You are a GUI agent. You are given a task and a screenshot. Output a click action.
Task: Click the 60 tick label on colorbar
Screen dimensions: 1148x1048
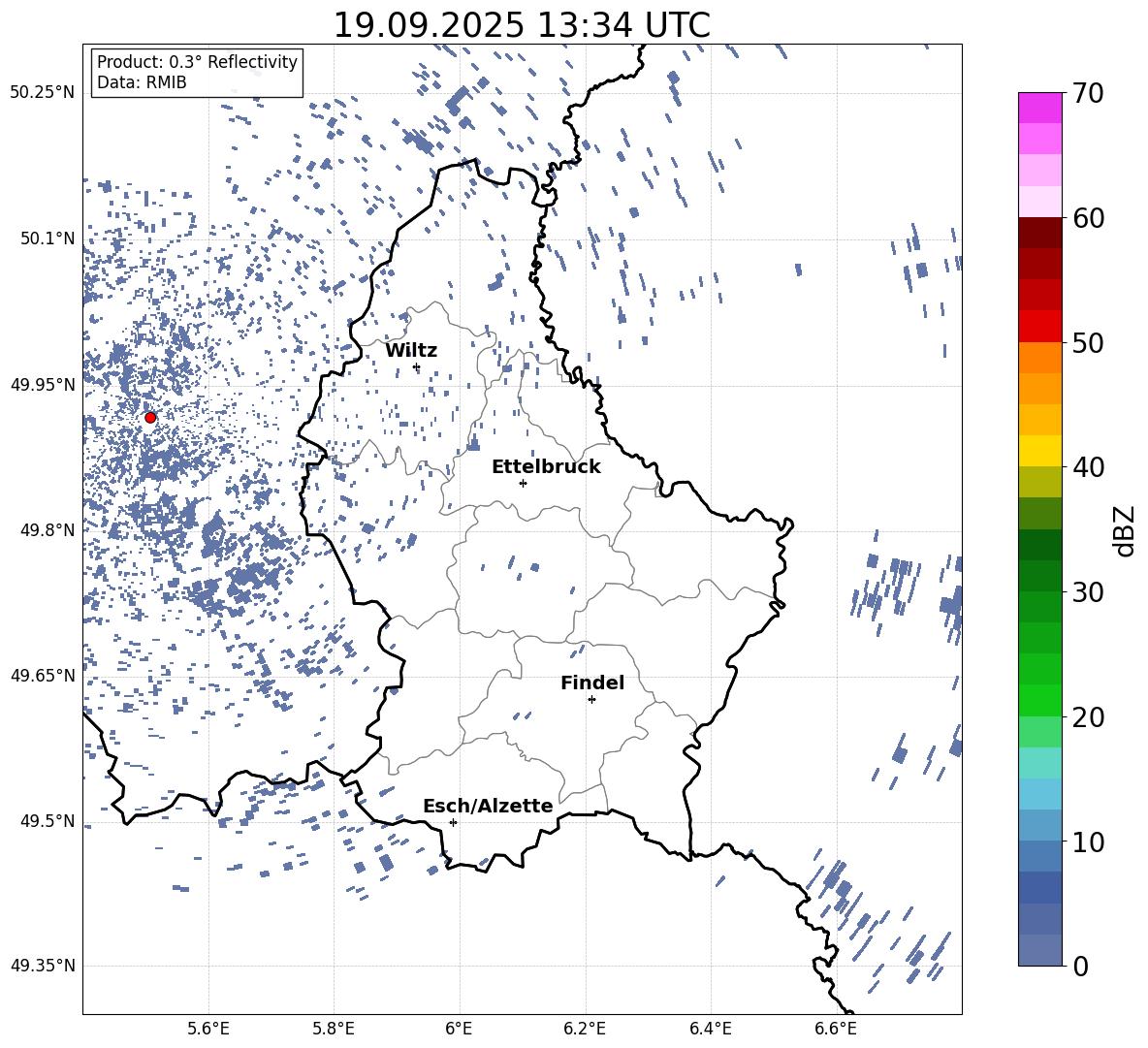pos(1090,218)
